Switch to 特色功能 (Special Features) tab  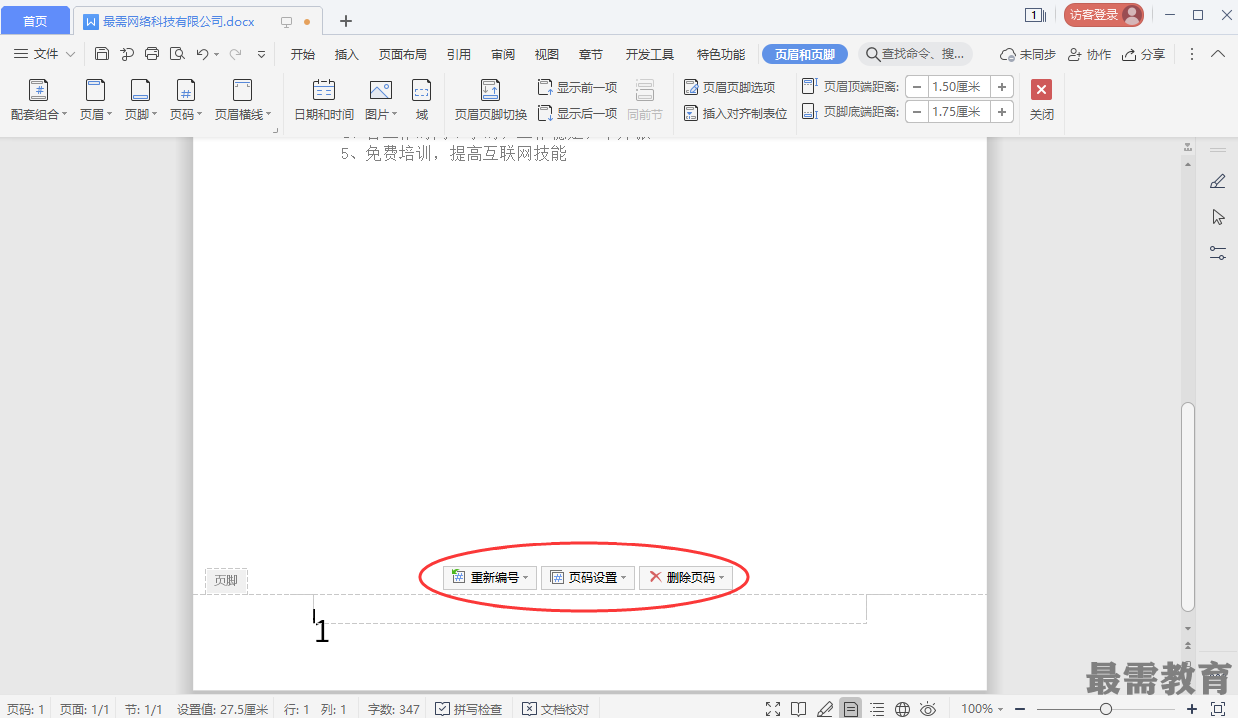coord(721,54)
